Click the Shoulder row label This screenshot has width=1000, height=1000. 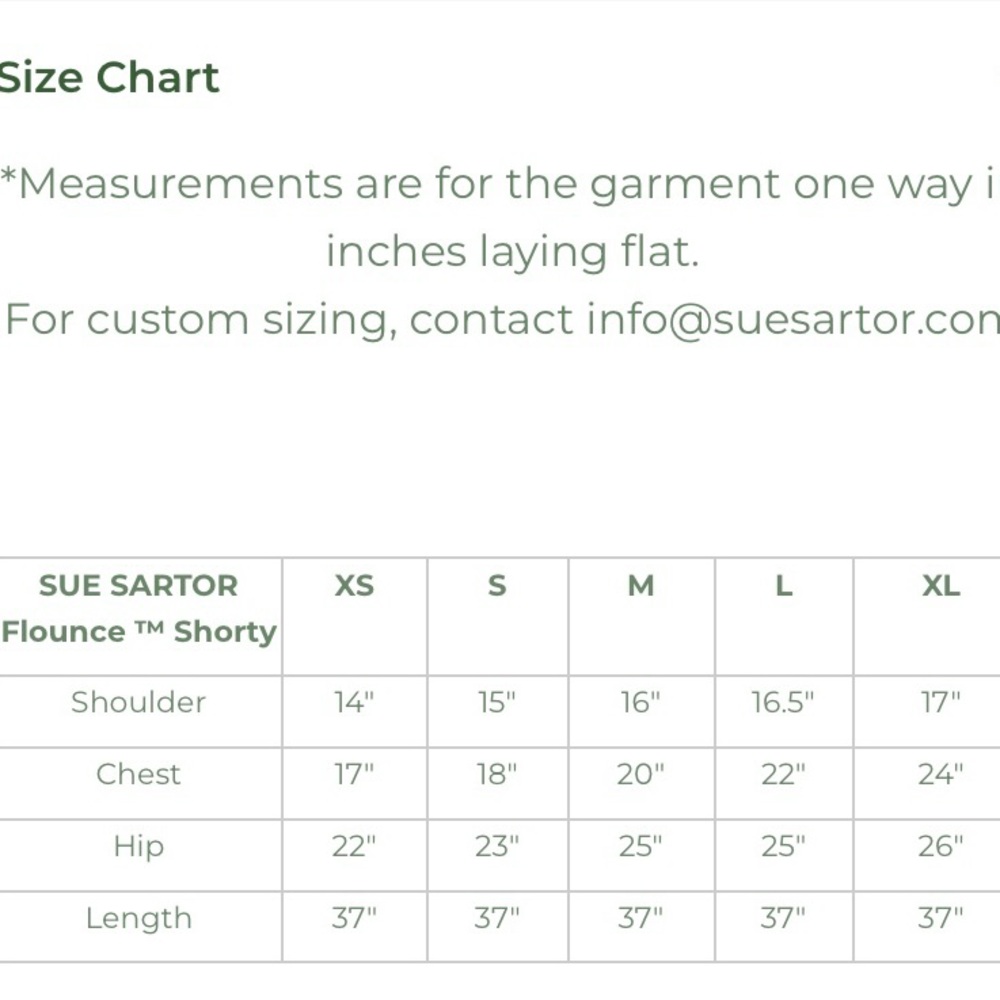(138, 702)
